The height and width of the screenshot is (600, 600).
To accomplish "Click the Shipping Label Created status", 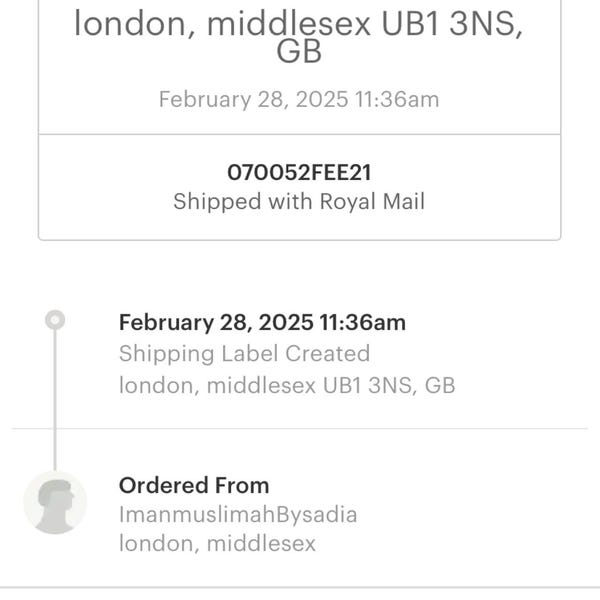I will point(245,353).
